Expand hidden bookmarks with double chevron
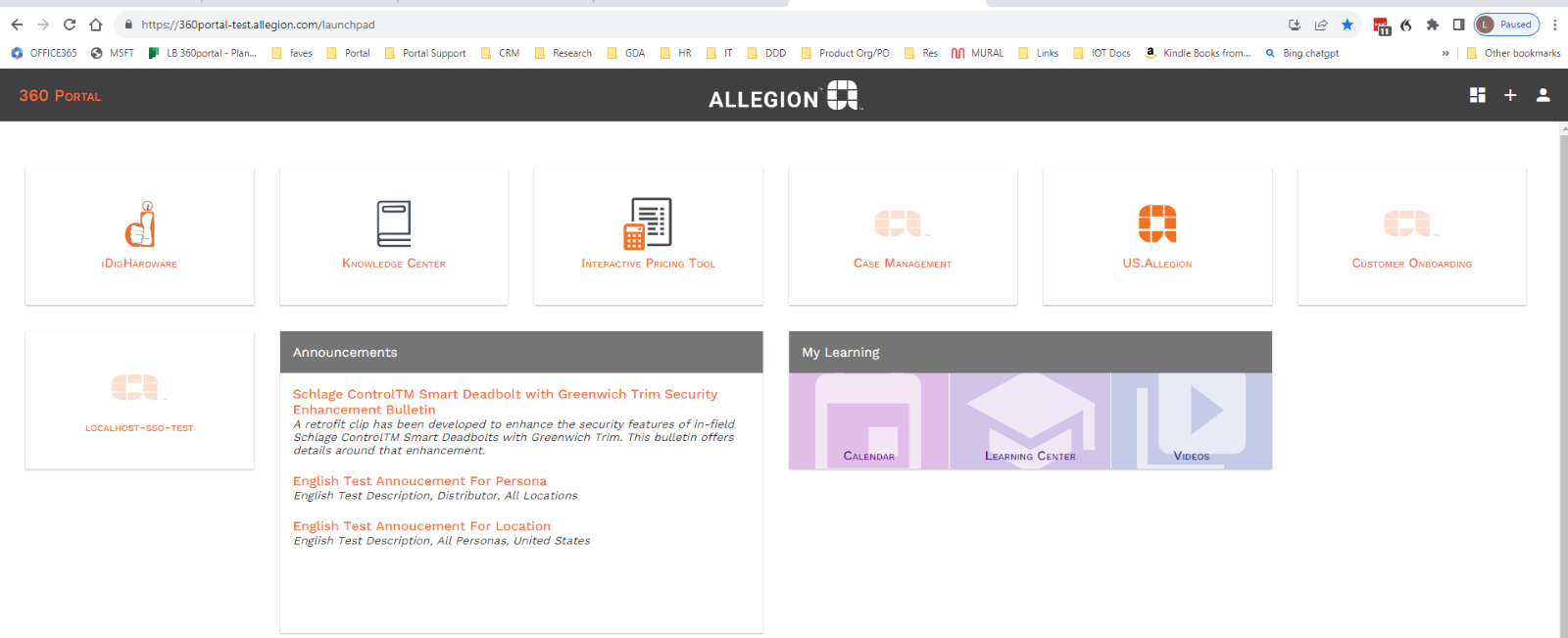 tap(1445, 53)
